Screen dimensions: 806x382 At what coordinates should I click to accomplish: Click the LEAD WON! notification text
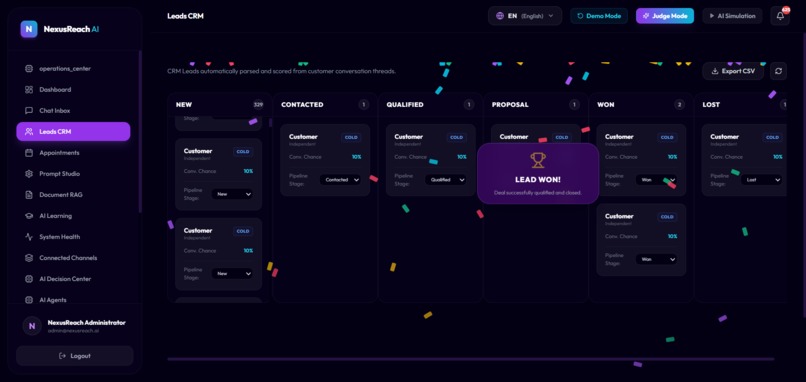click(x=538, y=180)
